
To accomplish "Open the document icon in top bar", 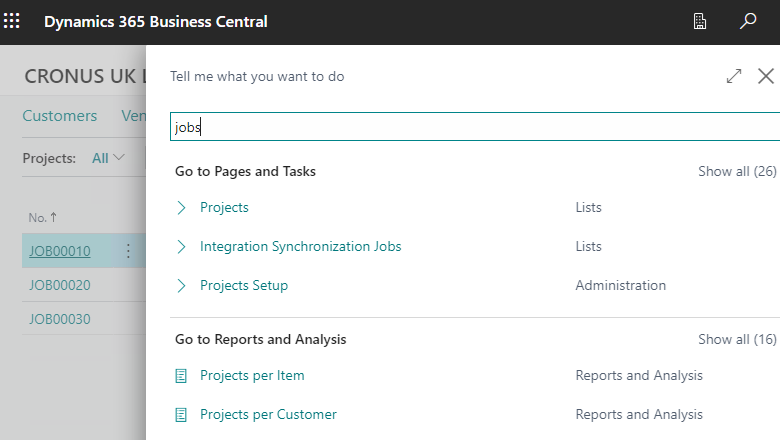I will pos(701,21).
